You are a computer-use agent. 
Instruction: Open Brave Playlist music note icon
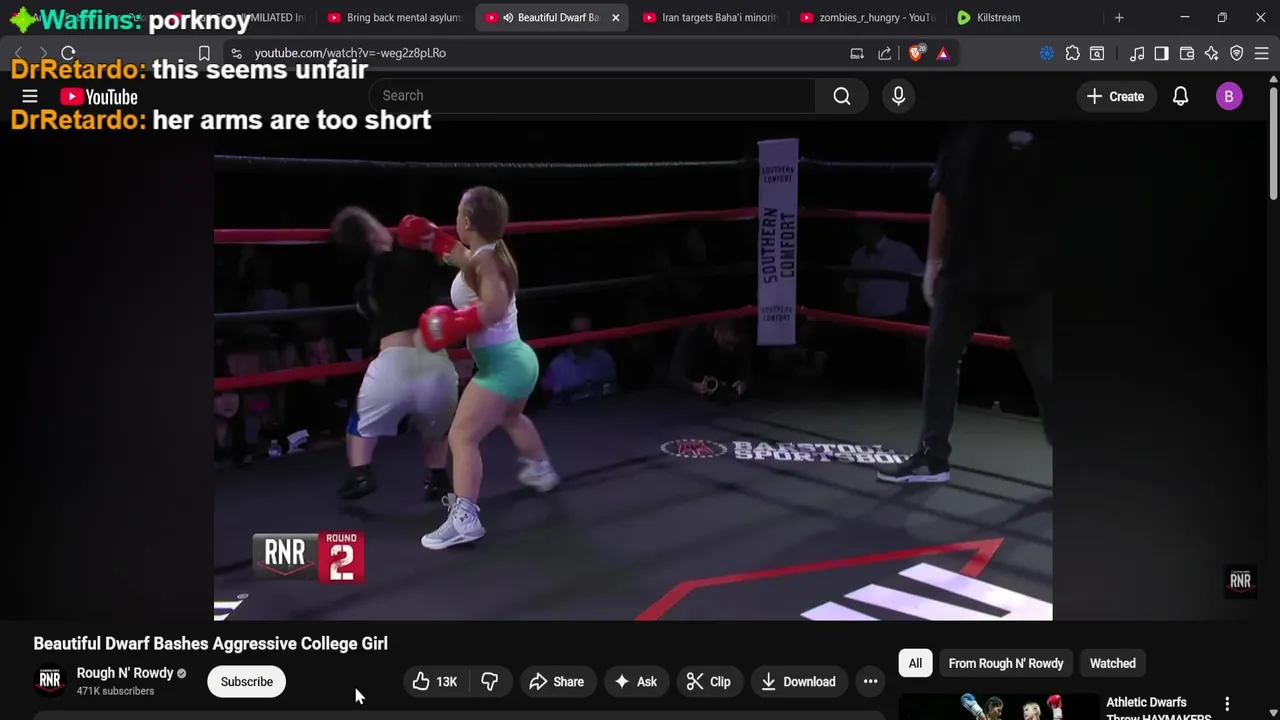coord(1137,53)
